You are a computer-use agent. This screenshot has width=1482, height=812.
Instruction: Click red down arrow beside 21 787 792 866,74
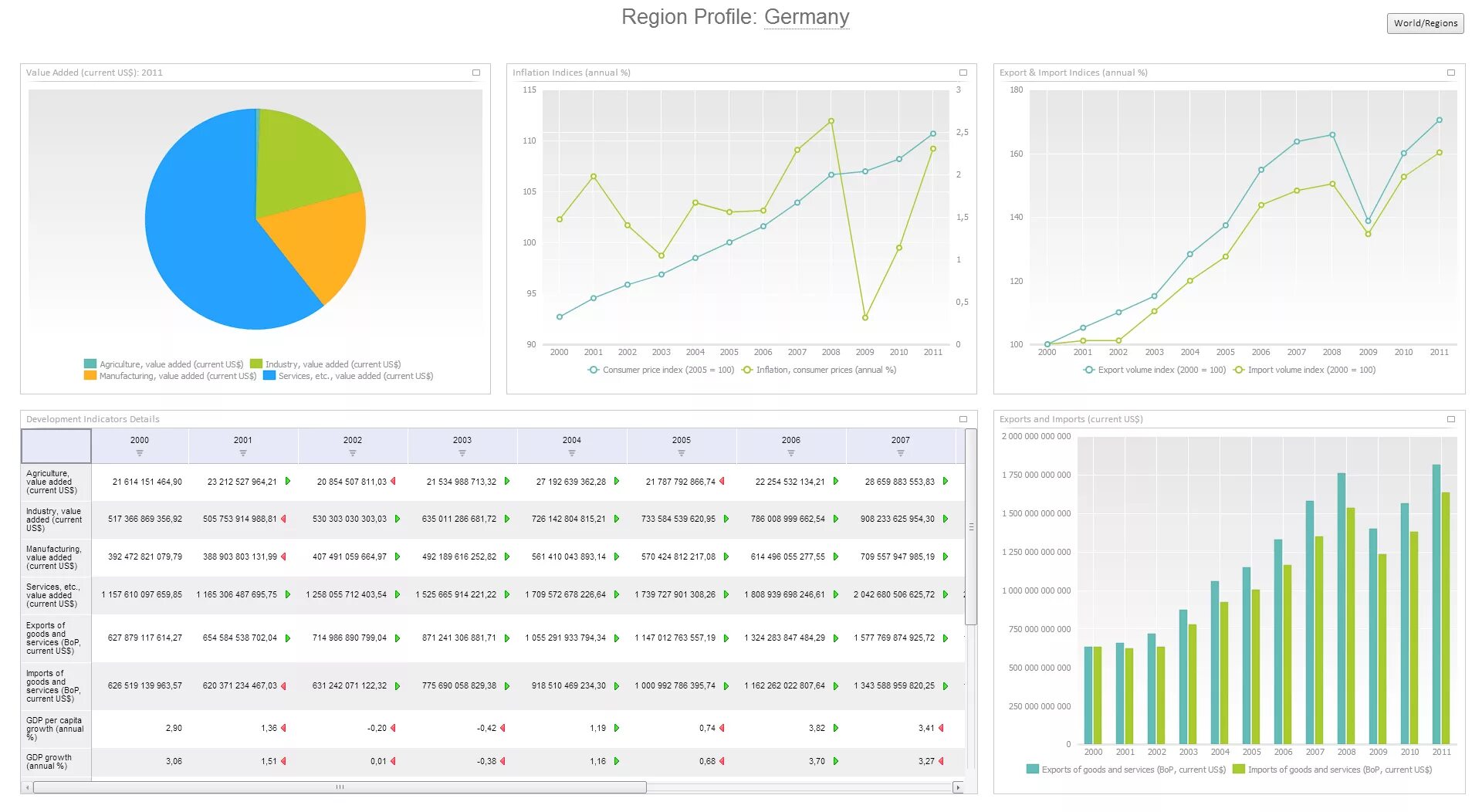[722, 481]
